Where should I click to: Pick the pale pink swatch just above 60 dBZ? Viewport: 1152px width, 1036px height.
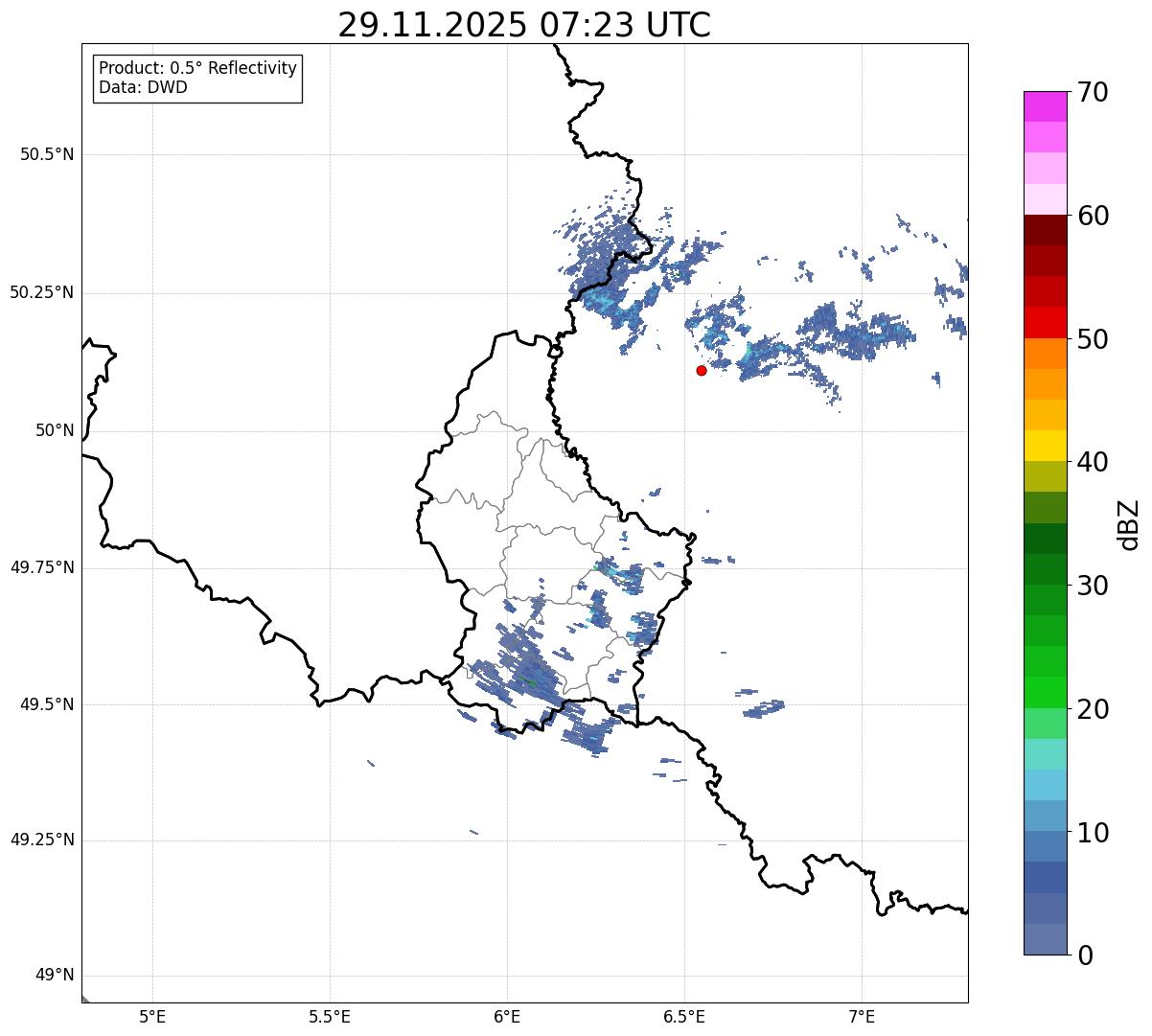pyautogui.click(x=1045, y=199)
